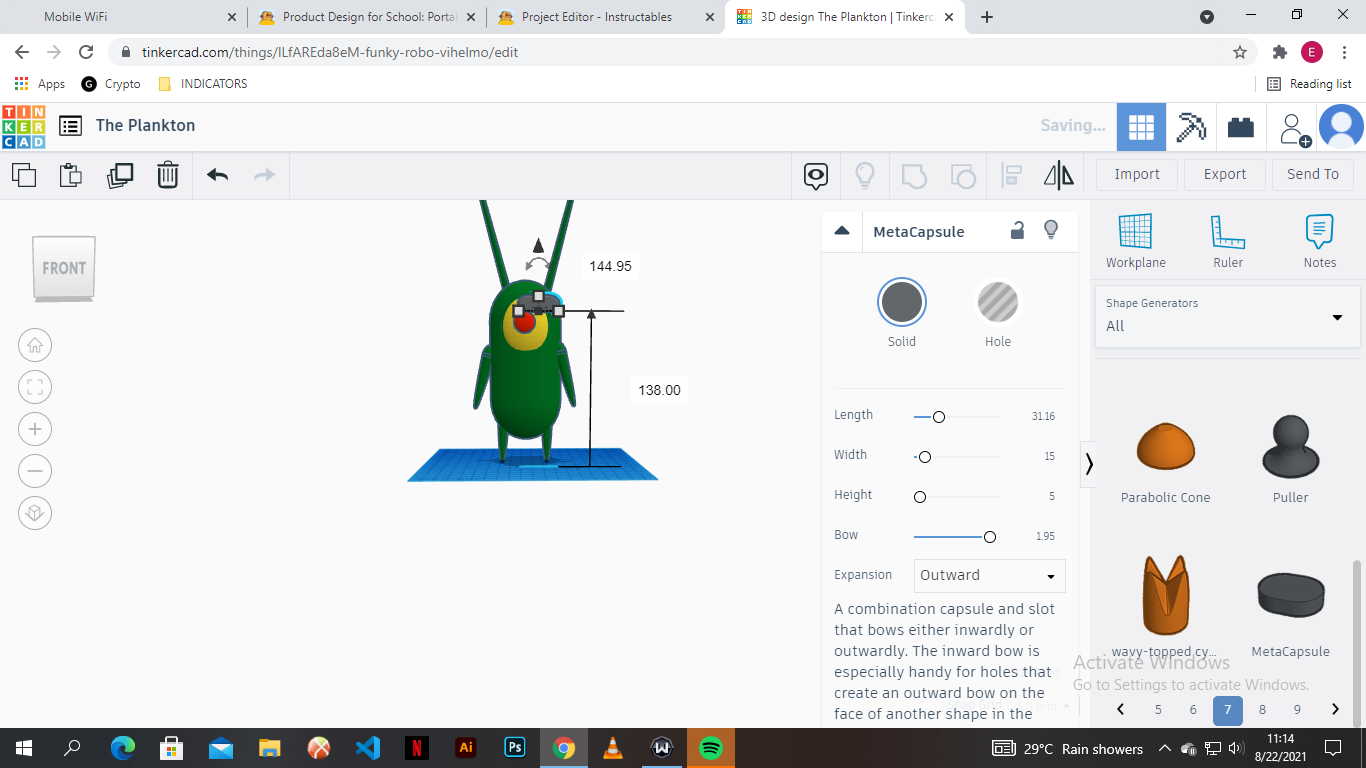The height and width of the screenshot is (768, 1366).
Task: Switch to Product Design for School tab
Action: tap(366, 17)
